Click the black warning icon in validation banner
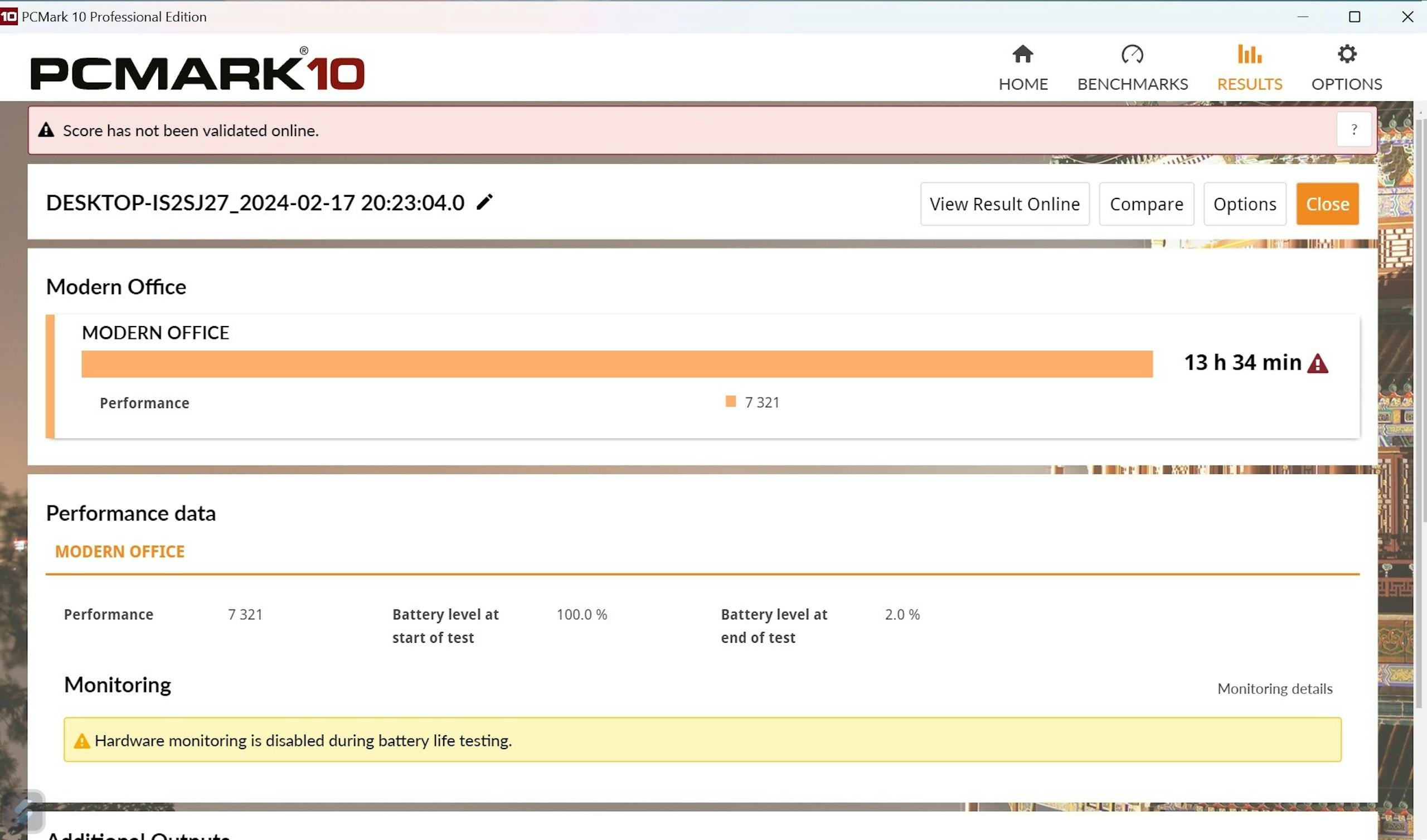1427x840 pixels. (46, 130)
